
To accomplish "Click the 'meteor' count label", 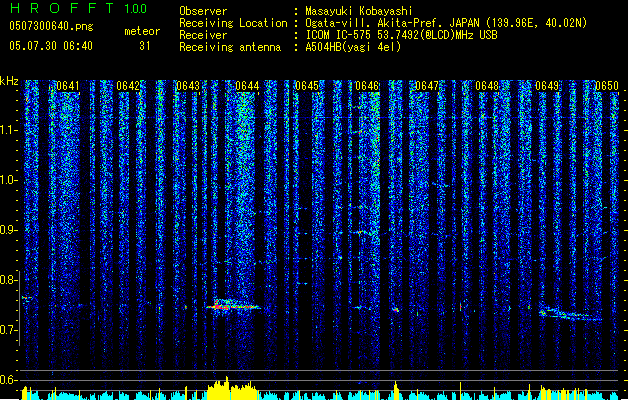I will coord(142,31).
